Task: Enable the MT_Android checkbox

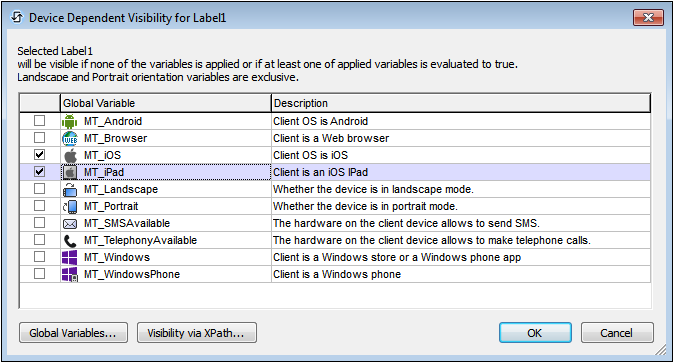Action: pos(40,120)
